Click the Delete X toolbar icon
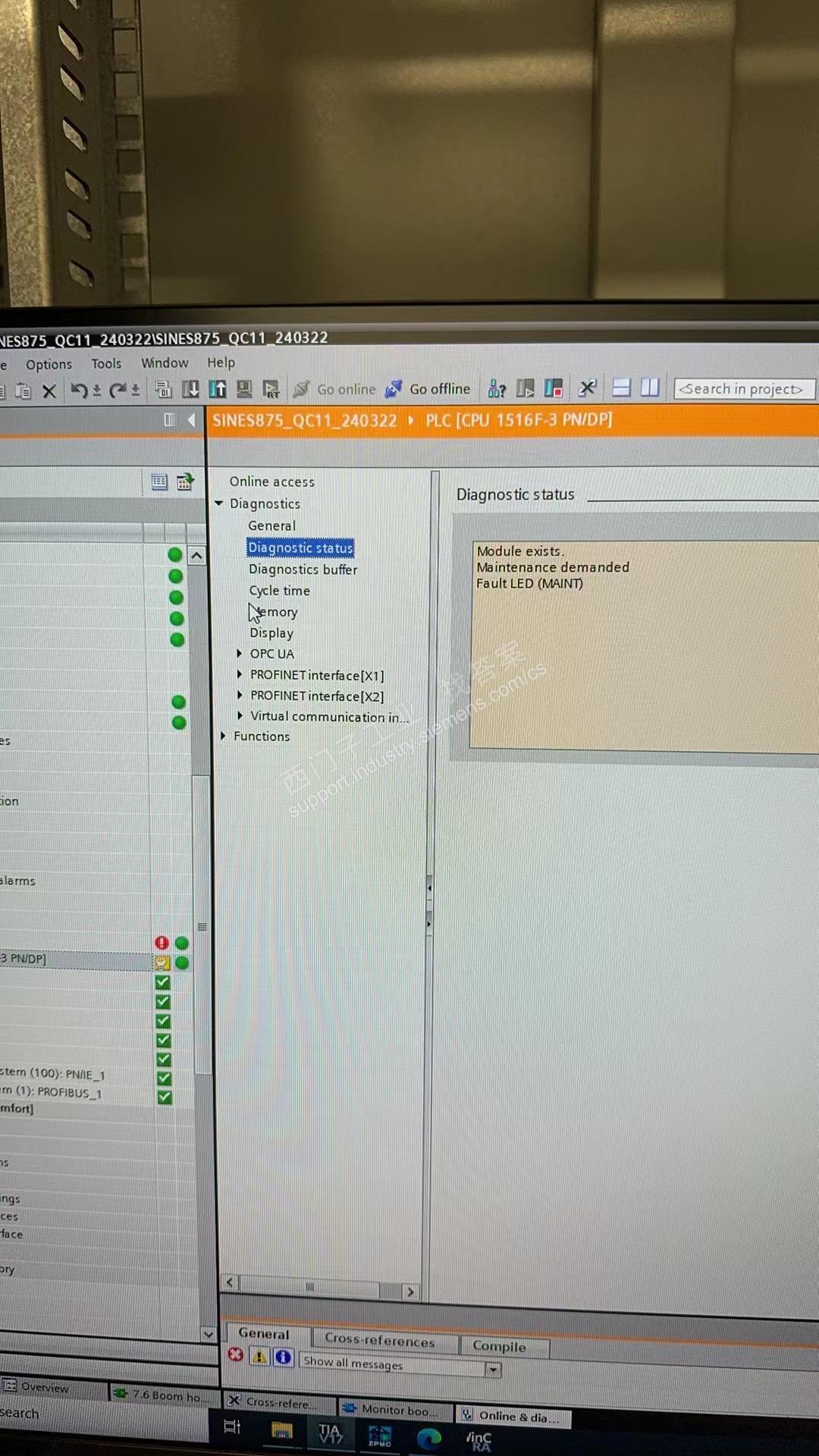The width and height of the screenshot is (819, 1456). point(49,391)
